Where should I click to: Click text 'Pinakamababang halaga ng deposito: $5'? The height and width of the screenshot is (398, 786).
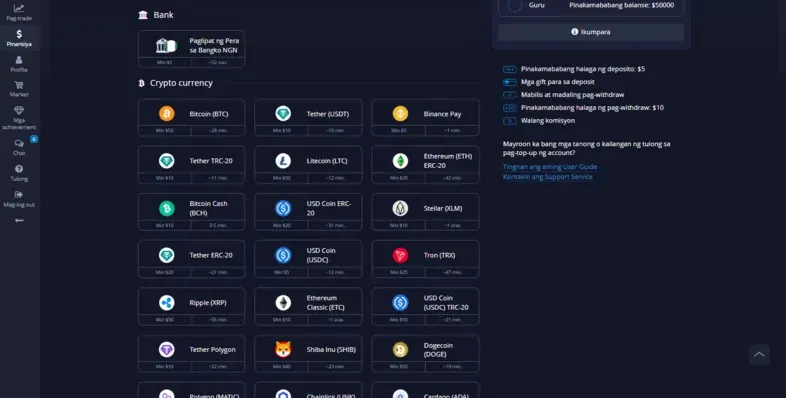tap(583, 69)
